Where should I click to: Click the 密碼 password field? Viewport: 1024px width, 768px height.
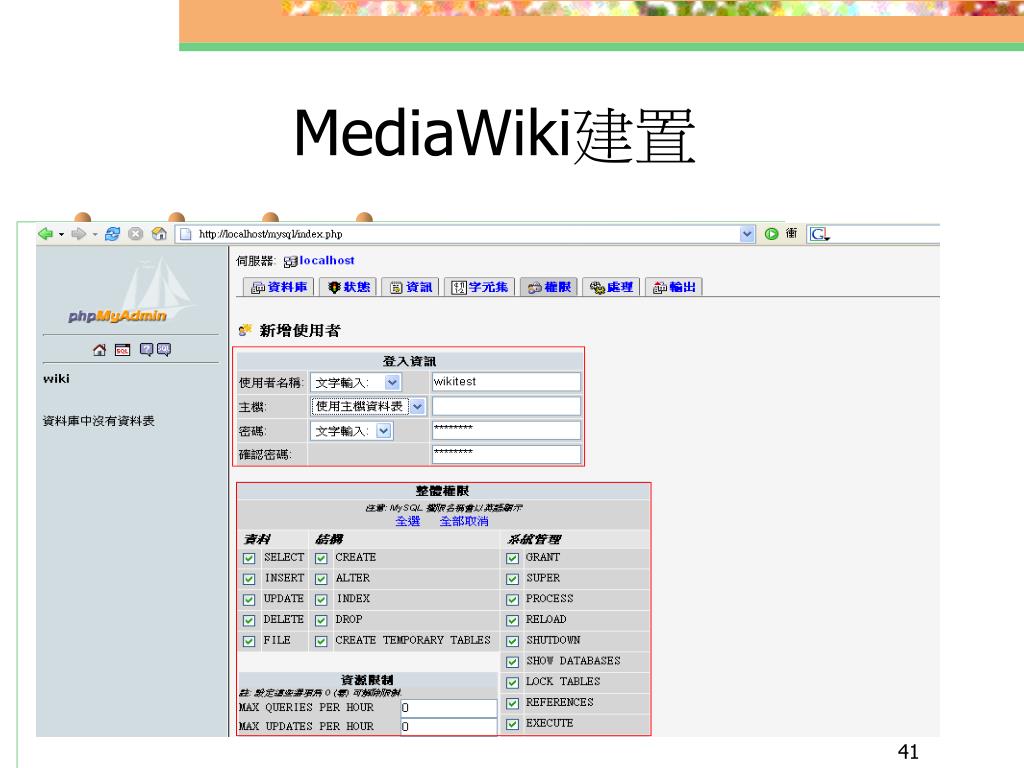[506, 430]
